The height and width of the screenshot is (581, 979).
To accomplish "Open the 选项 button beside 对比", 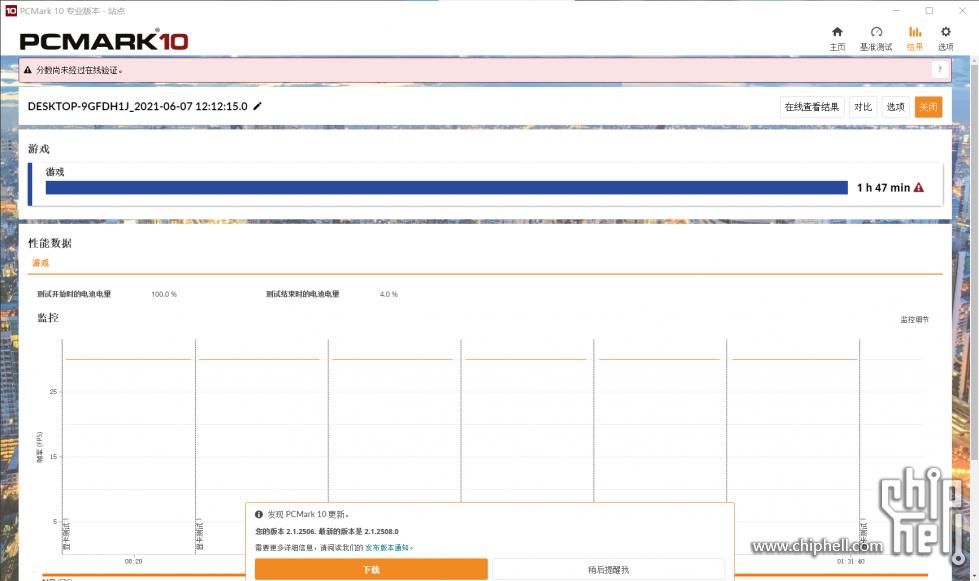I will pos(895,107).
